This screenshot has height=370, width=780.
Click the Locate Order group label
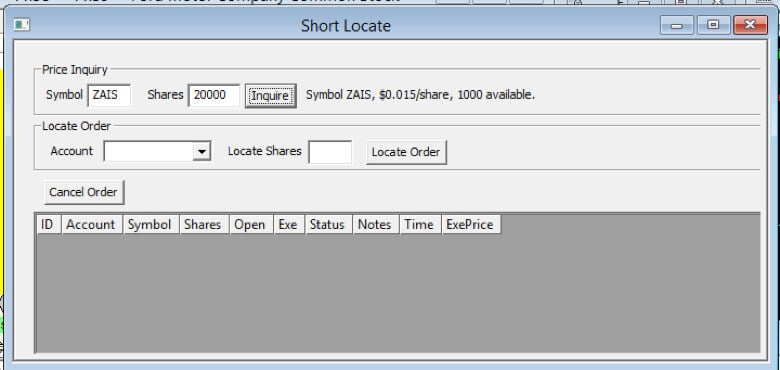76,126
